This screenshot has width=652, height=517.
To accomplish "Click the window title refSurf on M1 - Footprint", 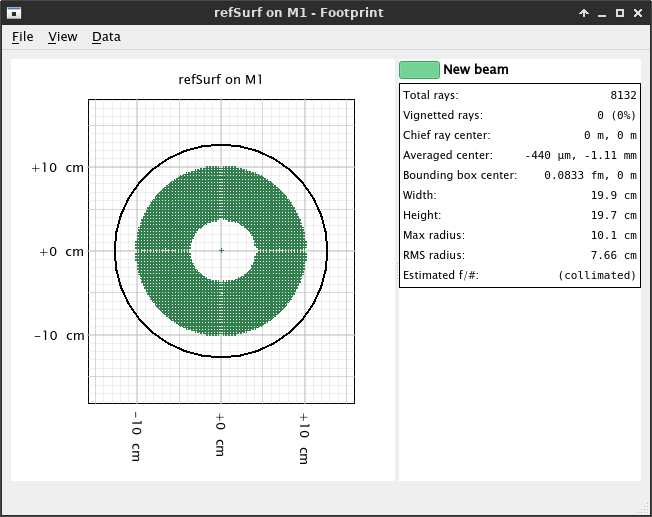I will pyautogui.click(x=299, y=13).
